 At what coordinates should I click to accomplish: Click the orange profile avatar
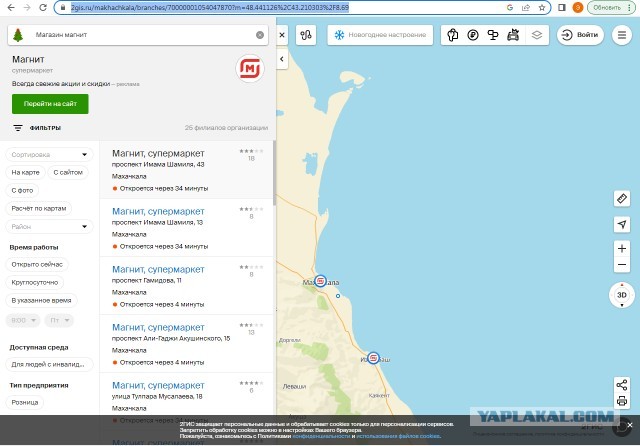[578, 7]
